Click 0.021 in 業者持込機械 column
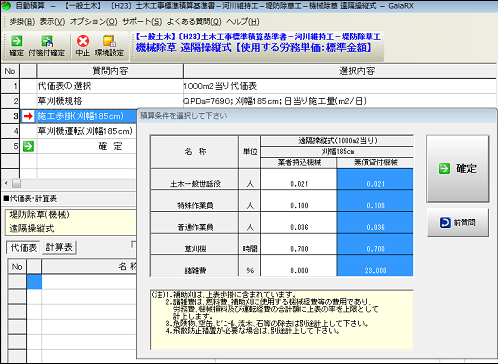This screenshot has height=364, width=498. (299, 184)
